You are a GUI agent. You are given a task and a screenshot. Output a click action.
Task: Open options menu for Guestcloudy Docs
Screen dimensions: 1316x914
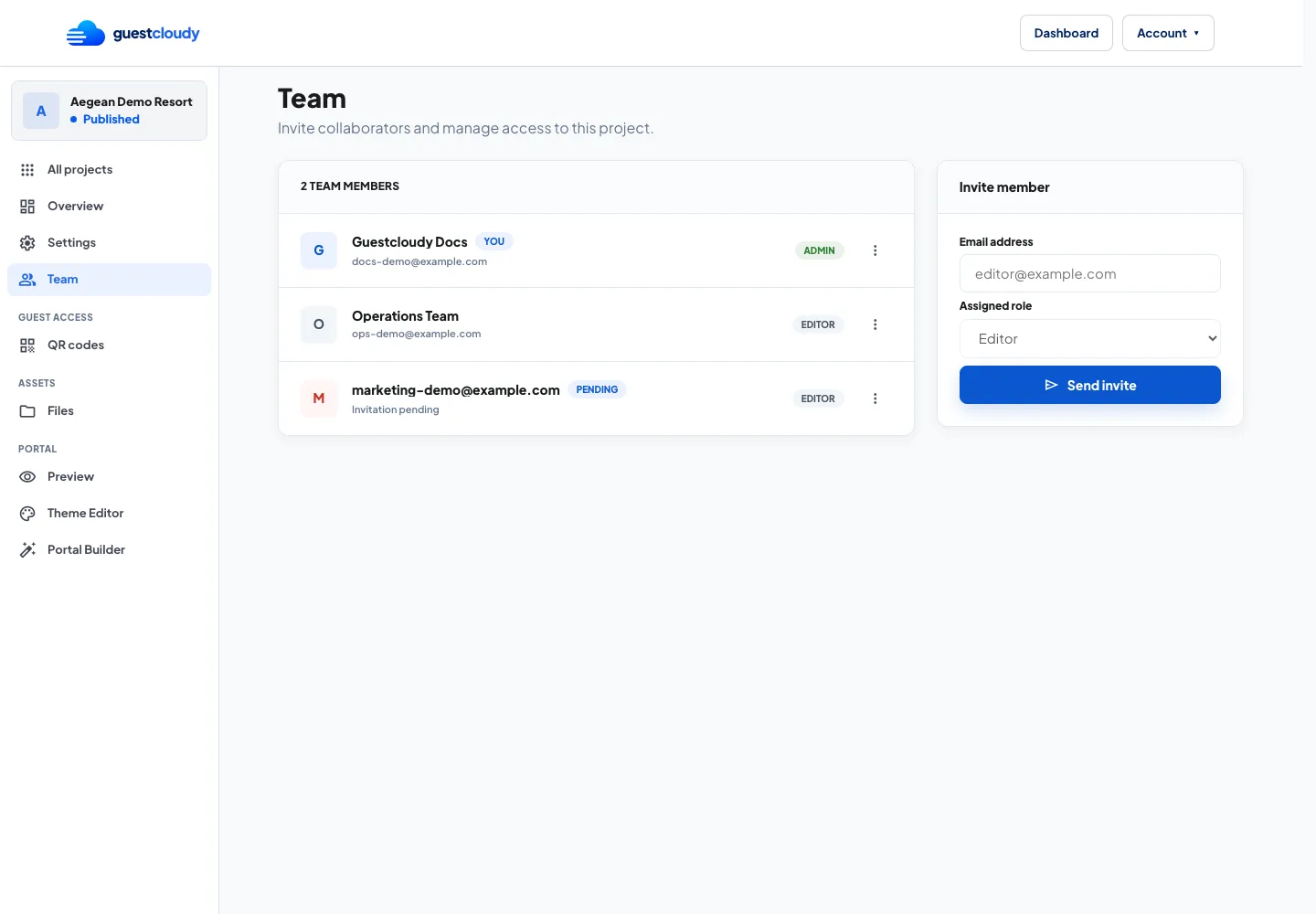point(875,250)
